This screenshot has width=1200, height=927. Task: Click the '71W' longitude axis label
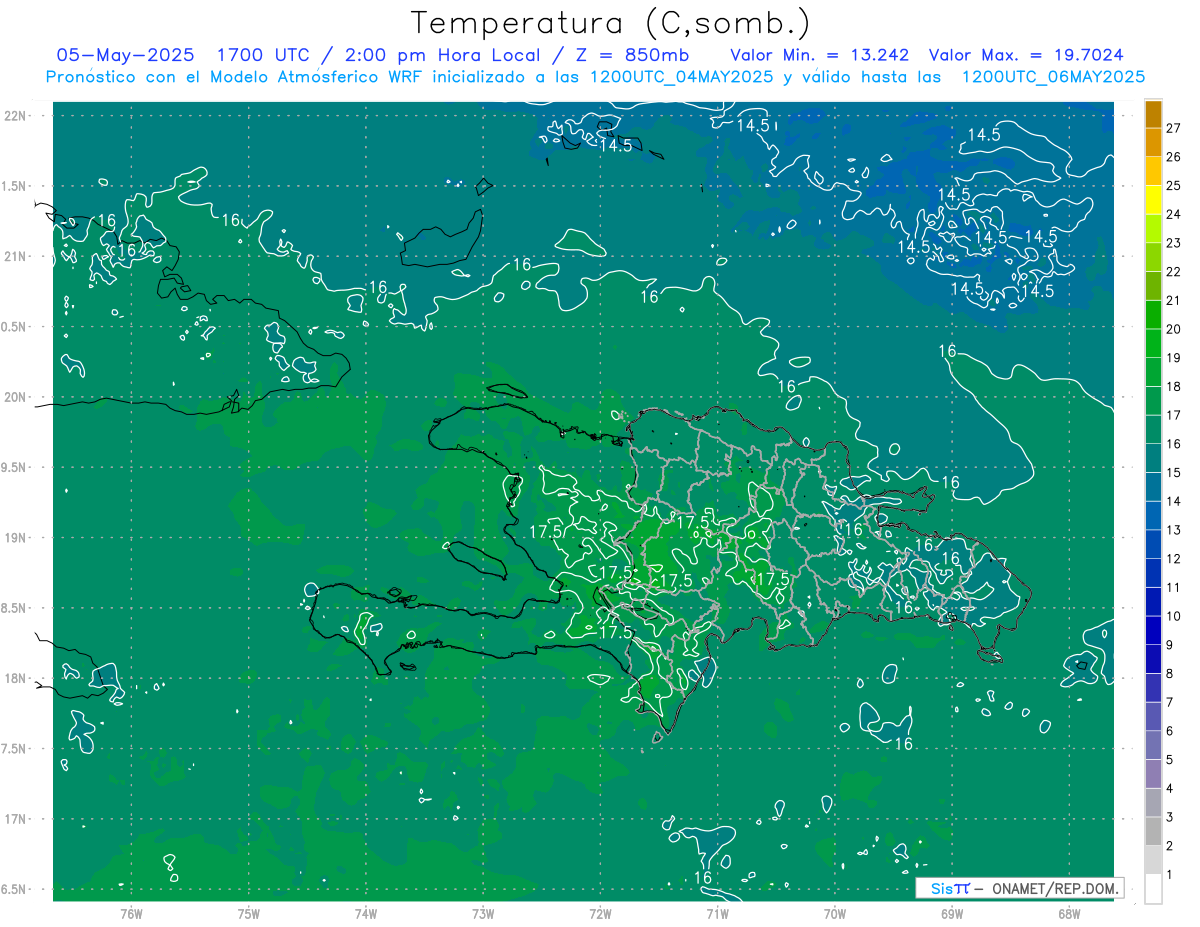[717, 914]
